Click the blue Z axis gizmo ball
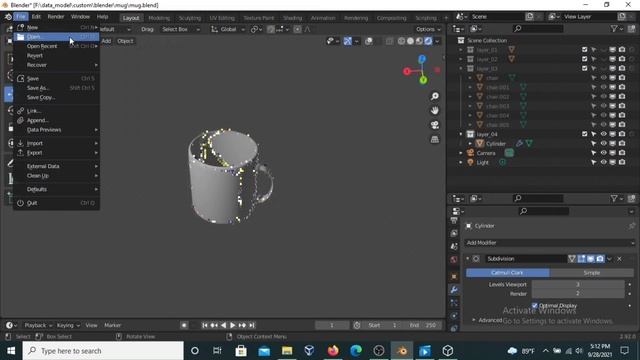Screen dimensions: 640x360 [x=422, y=59]
